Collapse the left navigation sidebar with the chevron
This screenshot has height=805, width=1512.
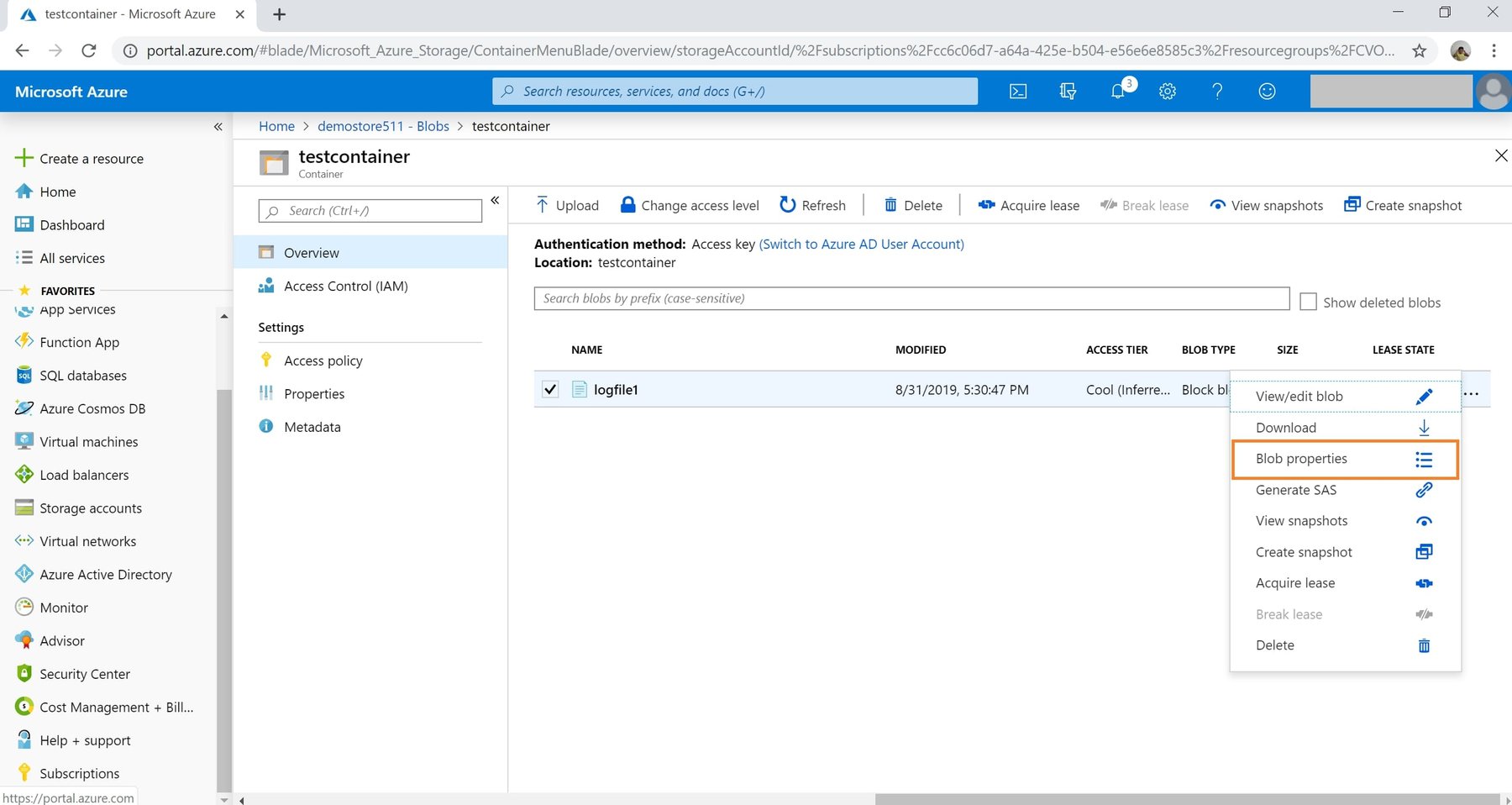pos(218,126)
